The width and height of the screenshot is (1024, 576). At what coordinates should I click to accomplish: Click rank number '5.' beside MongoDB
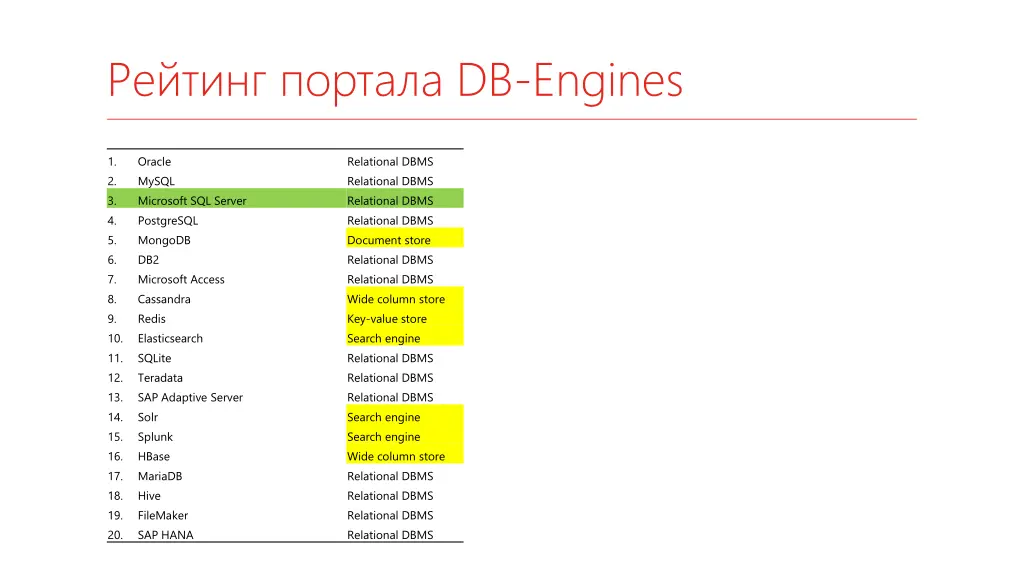click(112, 240)
